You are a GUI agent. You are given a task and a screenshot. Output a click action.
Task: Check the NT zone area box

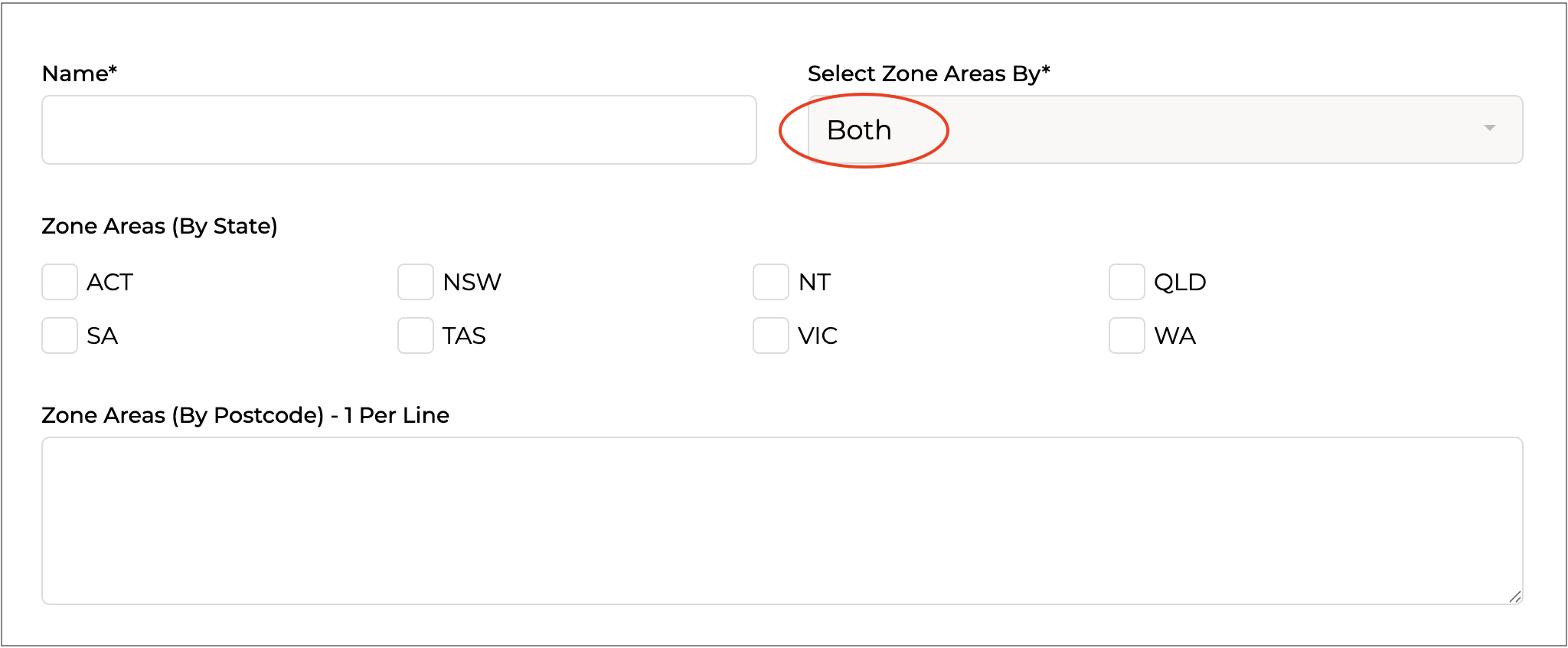[771, 282]
